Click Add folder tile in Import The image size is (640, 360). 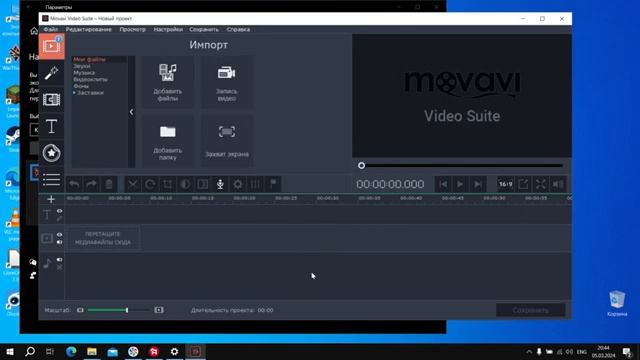(x=168, y=141)
